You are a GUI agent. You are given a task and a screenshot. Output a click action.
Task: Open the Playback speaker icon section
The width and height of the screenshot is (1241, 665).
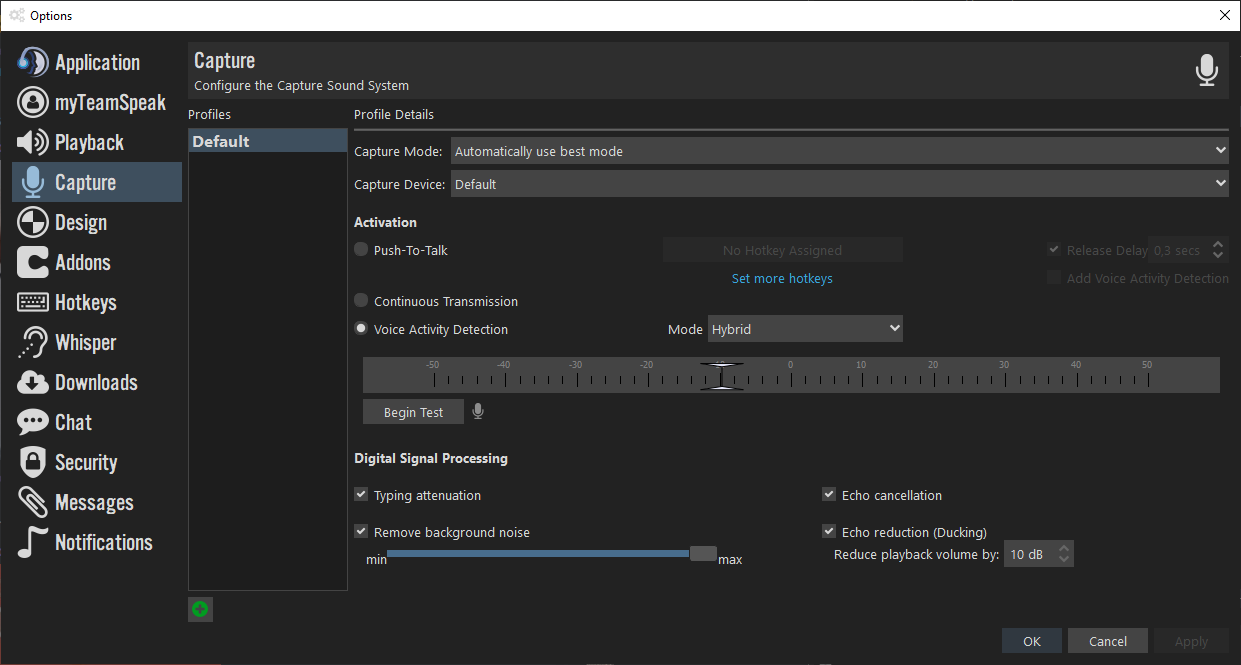coord(33,143)
